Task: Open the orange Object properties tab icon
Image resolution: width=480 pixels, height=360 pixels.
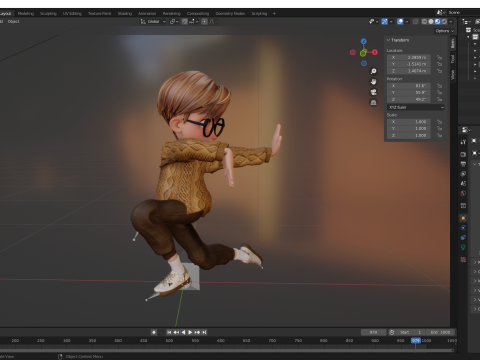Action: [x=463, y=218]
